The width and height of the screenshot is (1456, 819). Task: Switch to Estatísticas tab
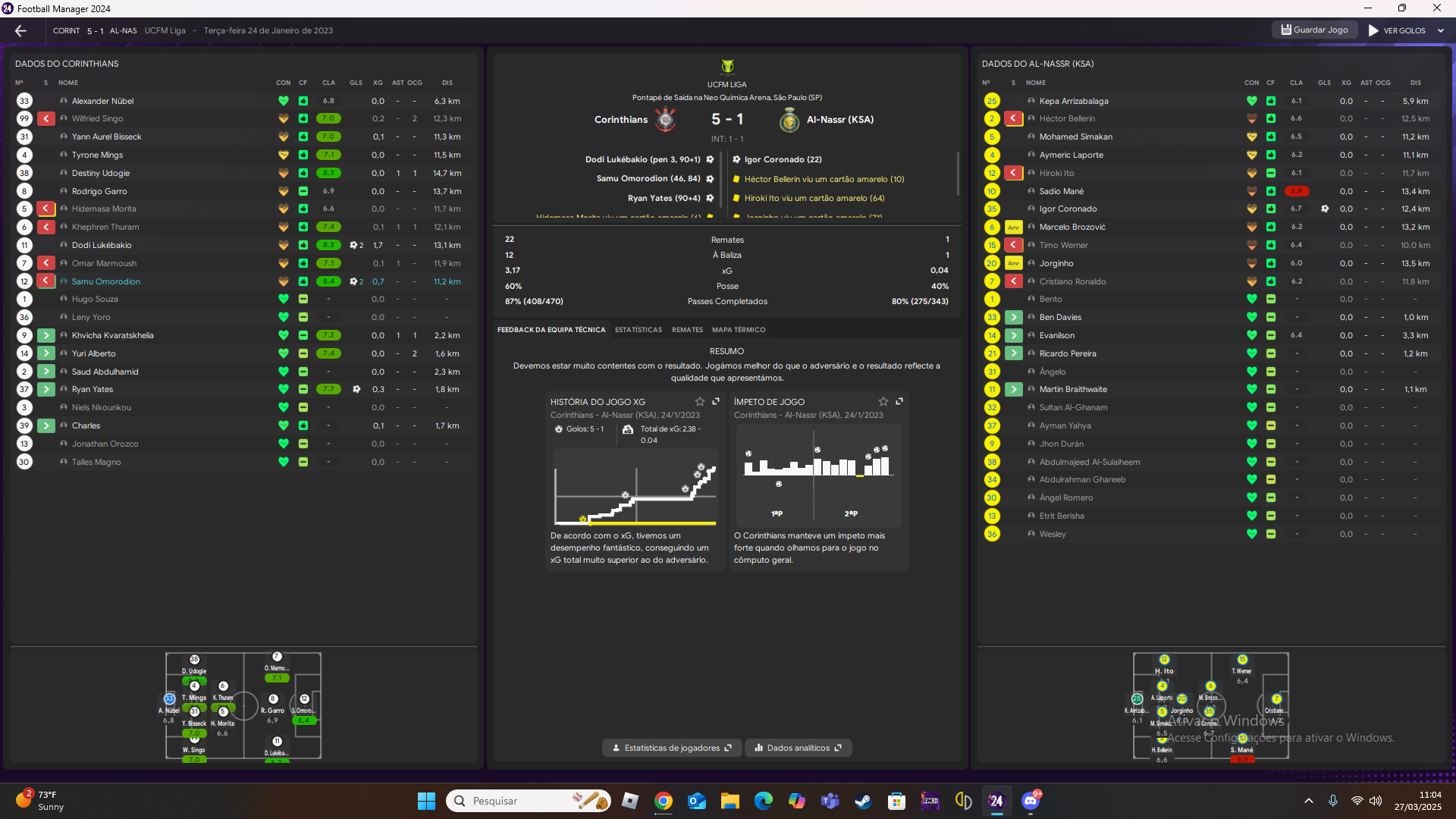point(639,330)
